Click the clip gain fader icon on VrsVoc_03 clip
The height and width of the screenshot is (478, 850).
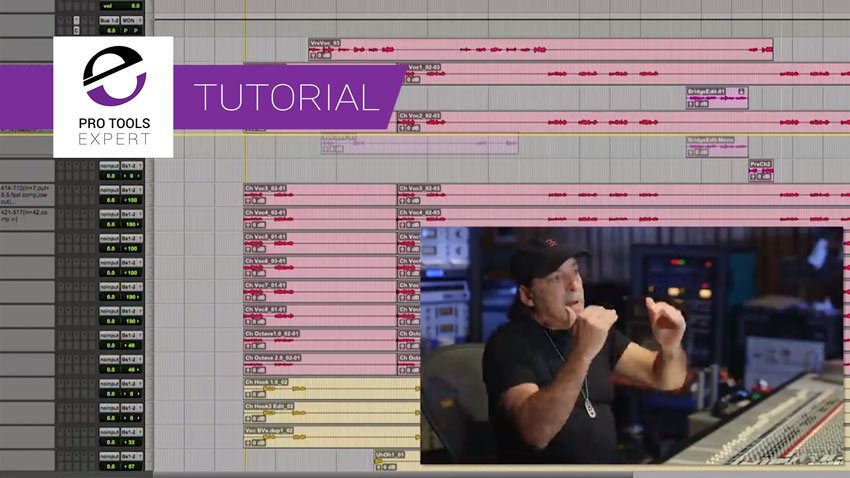pyautogui.click(x=313, y=56)
